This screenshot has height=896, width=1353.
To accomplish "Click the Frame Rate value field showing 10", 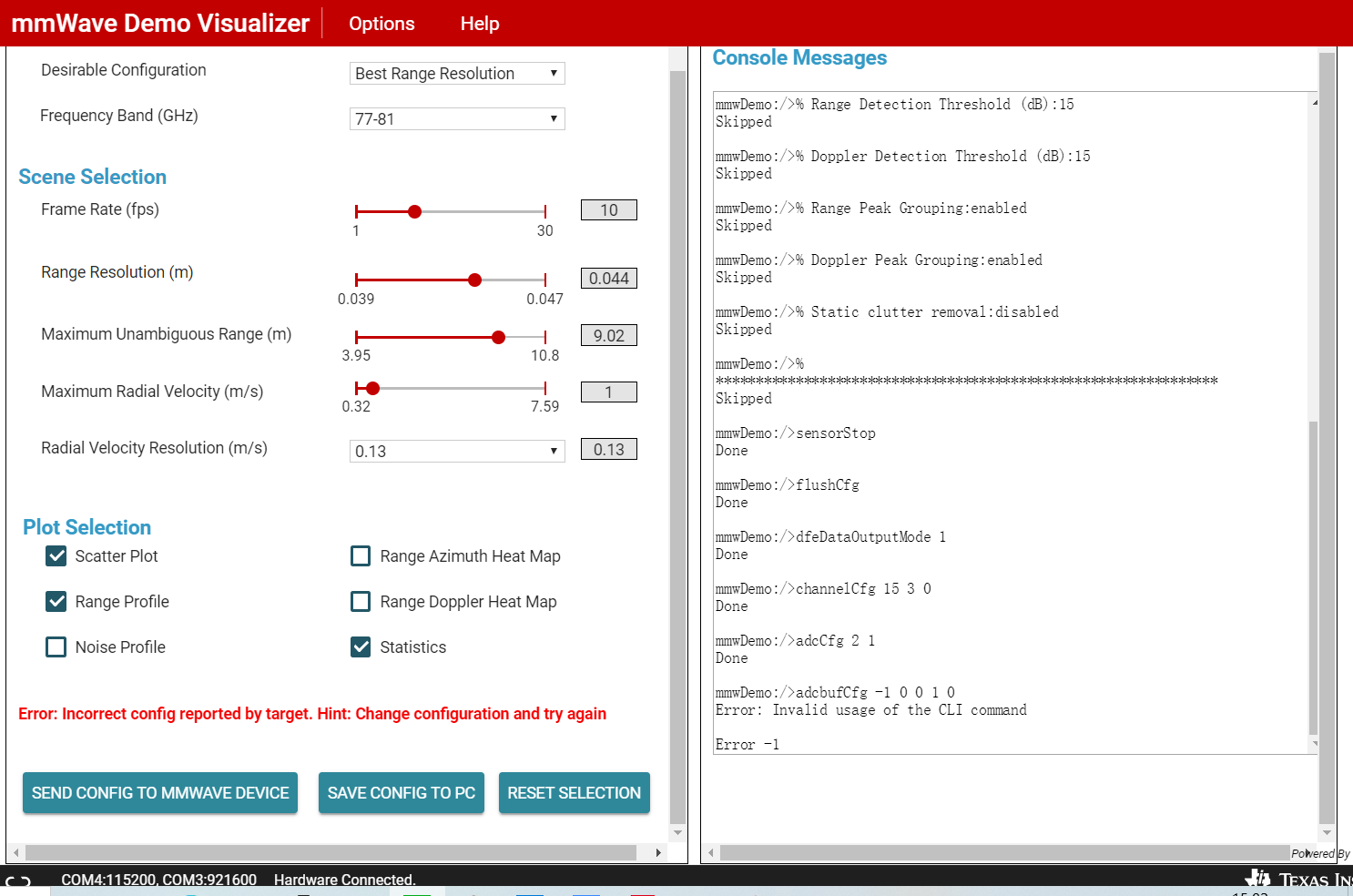I will click(609, 210).
